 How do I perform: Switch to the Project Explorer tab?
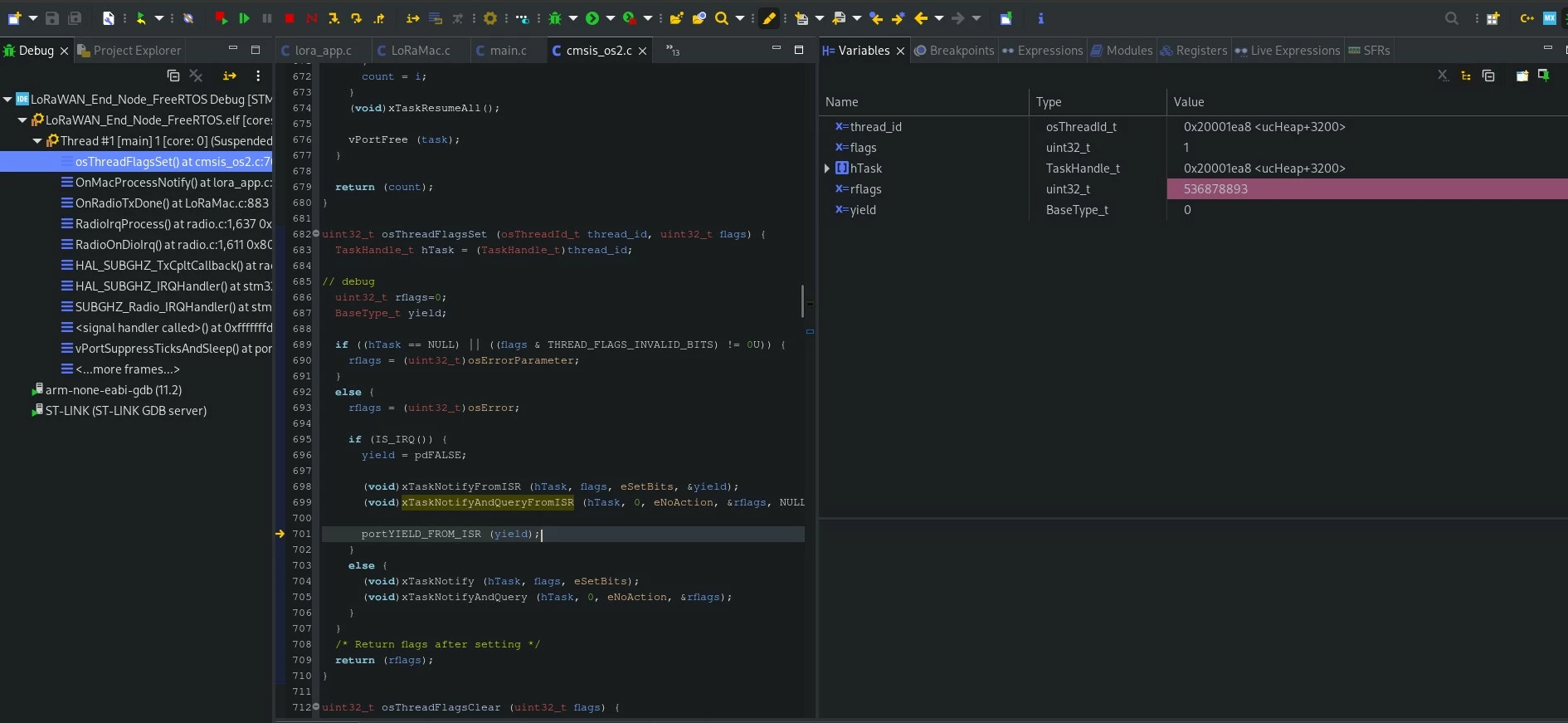click(129, 51)
